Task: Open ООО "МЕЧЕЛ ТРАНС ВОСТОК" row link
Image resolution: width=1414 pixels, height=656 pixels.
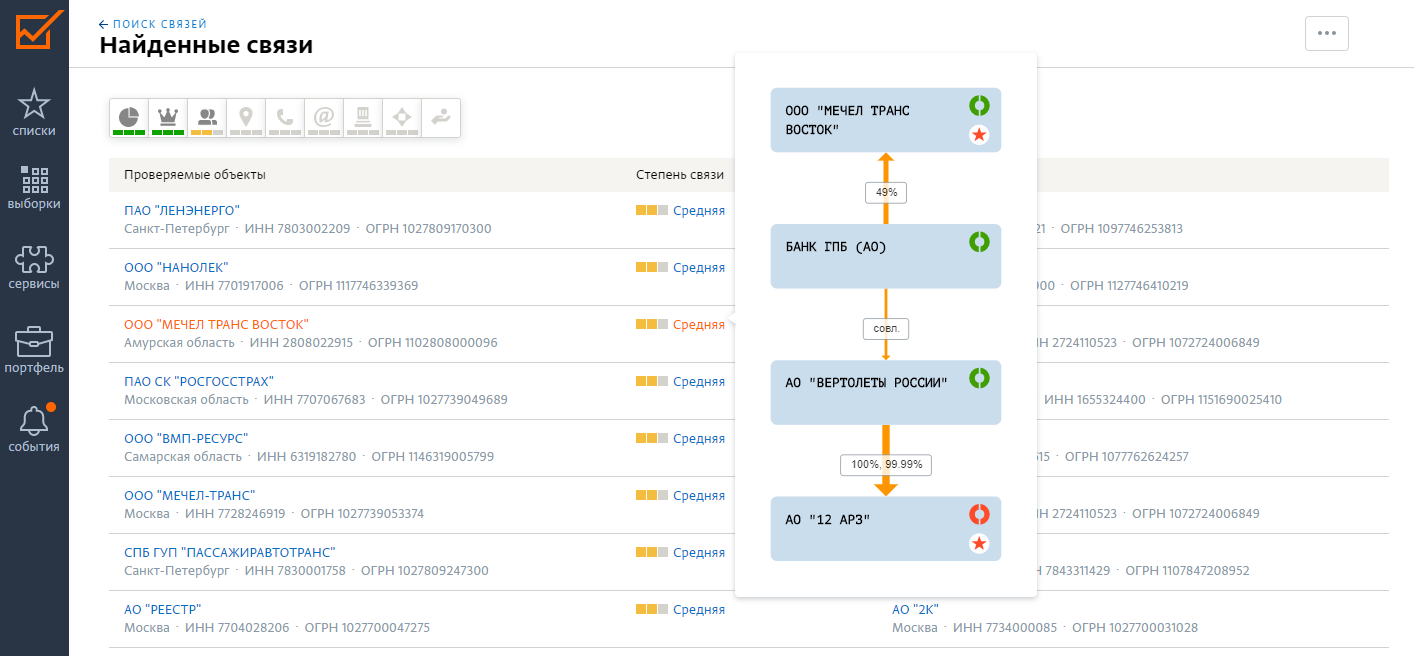Action: 216,324
